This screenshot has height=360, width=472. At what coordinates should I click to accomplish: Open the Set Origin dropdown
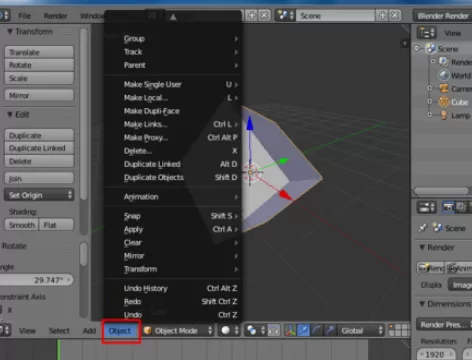click(x=39, y=195)
